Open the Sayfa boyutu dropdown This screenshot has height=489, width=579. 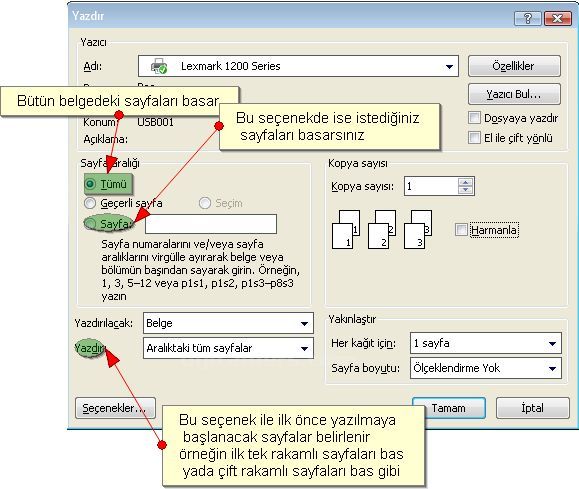point(552,368)
